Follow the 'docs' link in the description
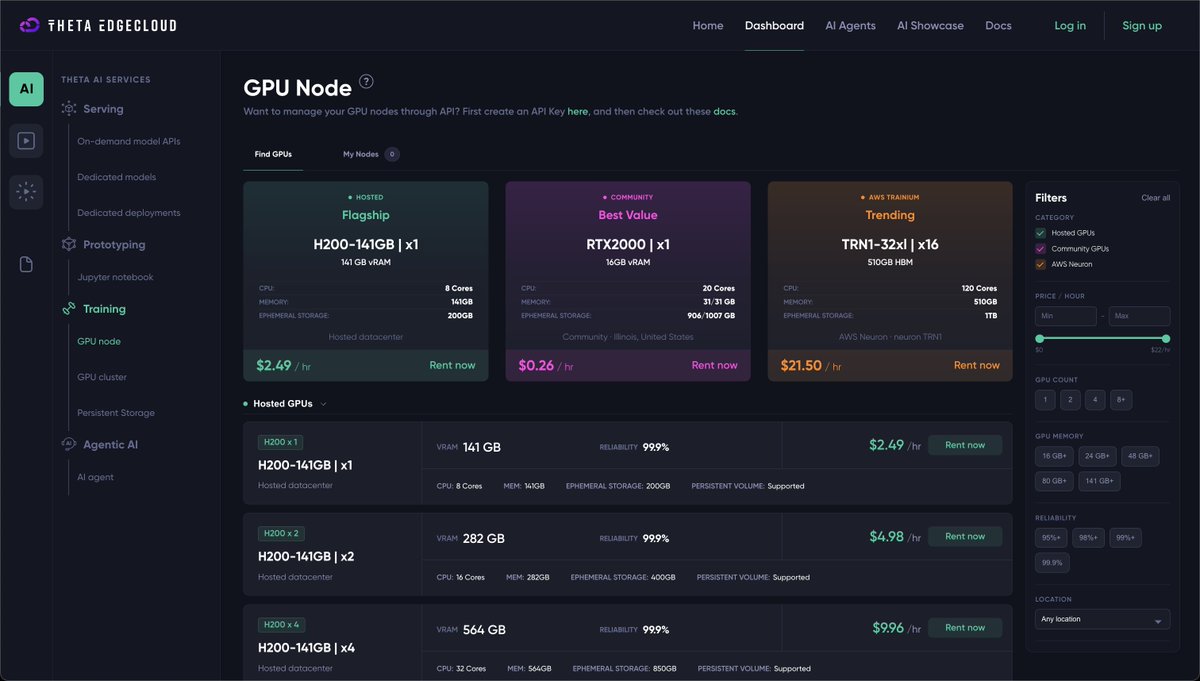This screenshot has width=1200, height=681. (x=724, y=112)
